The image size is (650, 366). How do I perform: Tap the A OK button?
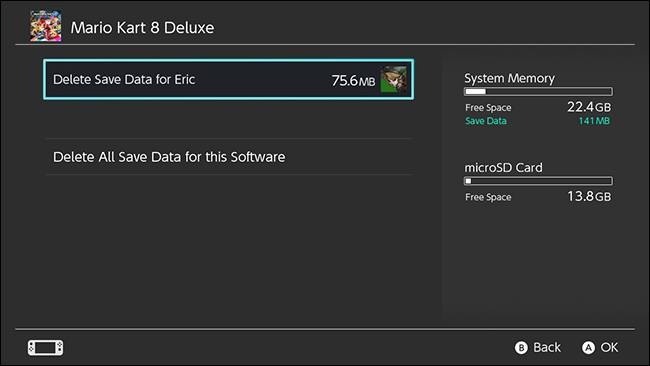(600, 347)
